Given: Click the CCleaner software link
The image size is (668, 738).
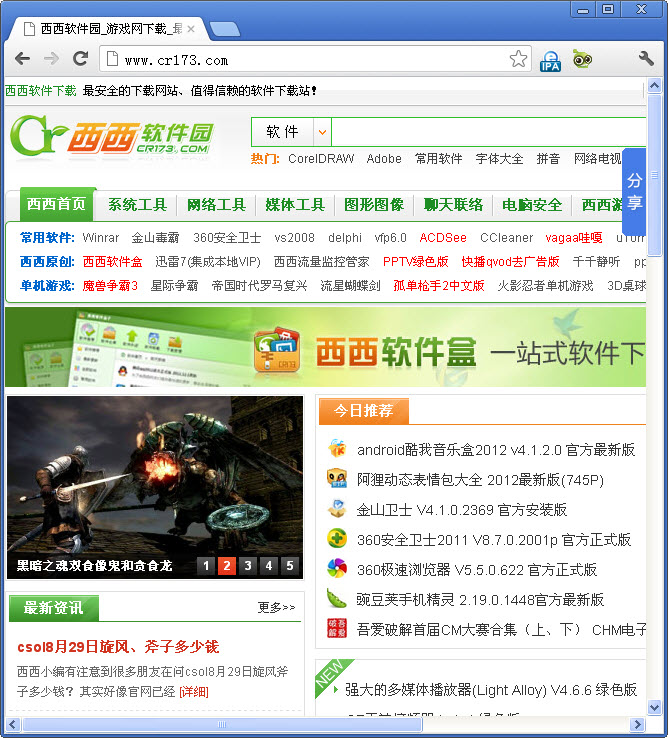Looking at the screenshot, I should coord(507,238).
